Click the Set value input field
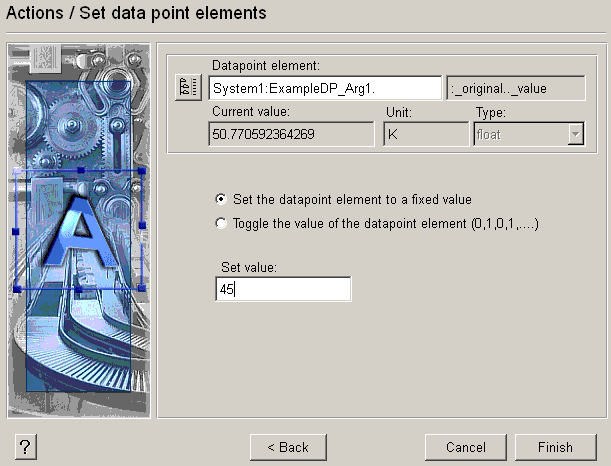This screenshot has width=611, height=466. (x=283, y=290)
